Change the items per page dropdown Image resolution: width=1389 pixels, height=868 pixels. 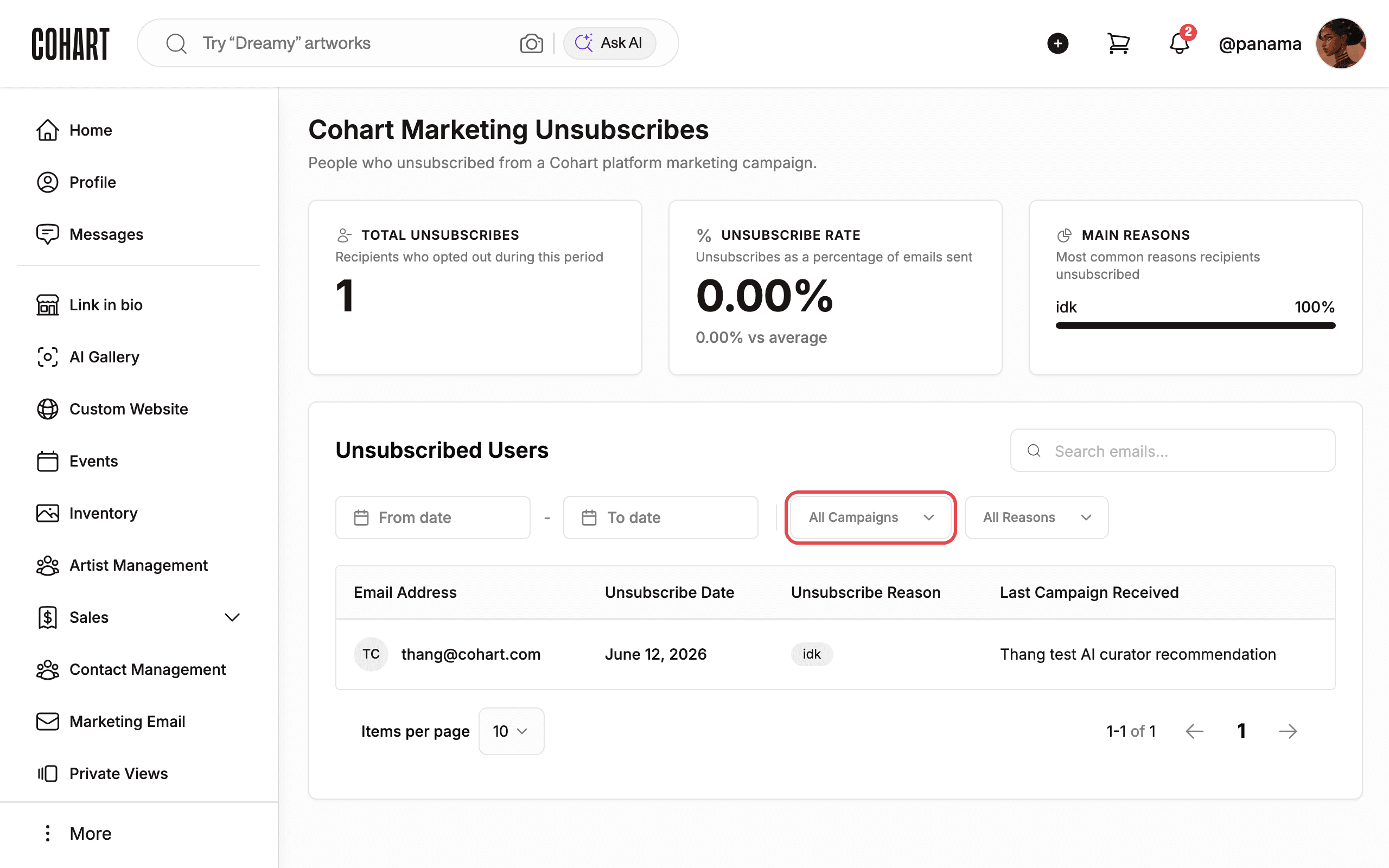(511, 731)
